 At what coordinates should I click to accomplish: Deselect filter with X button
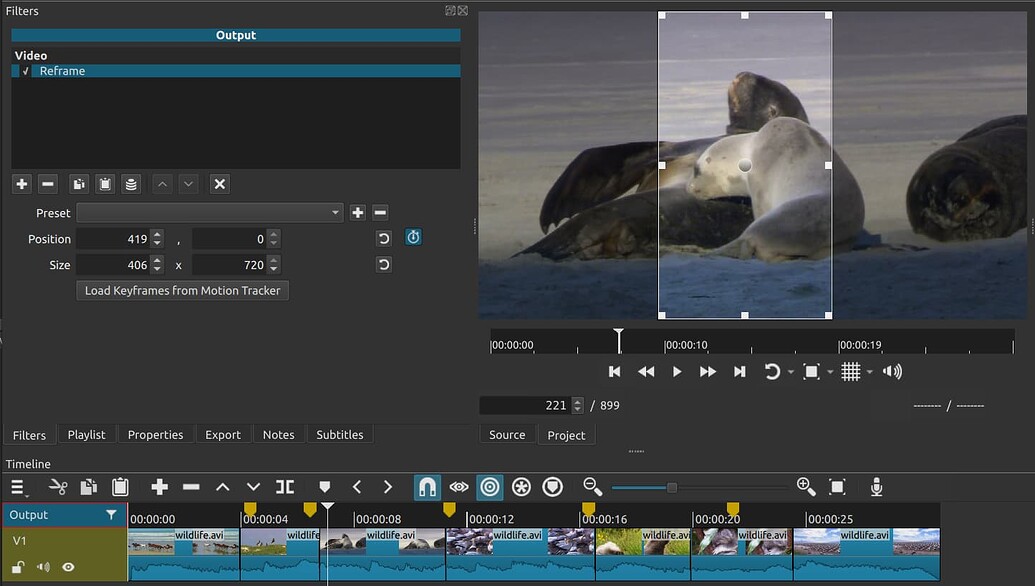click(220, 184)
